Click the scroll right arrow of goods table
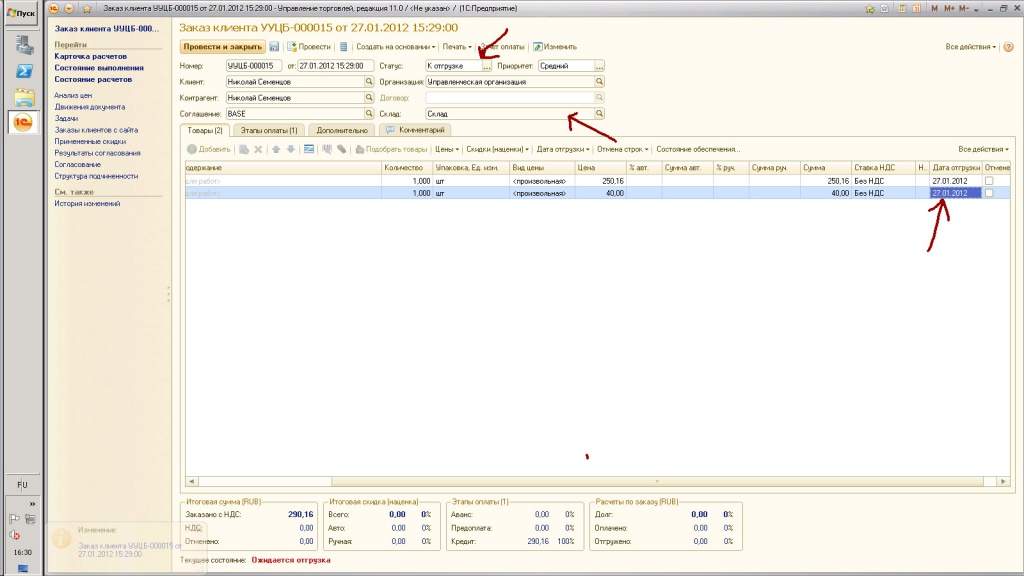Viewport: 1024px width, 576px height. [x=1003, y=481]
